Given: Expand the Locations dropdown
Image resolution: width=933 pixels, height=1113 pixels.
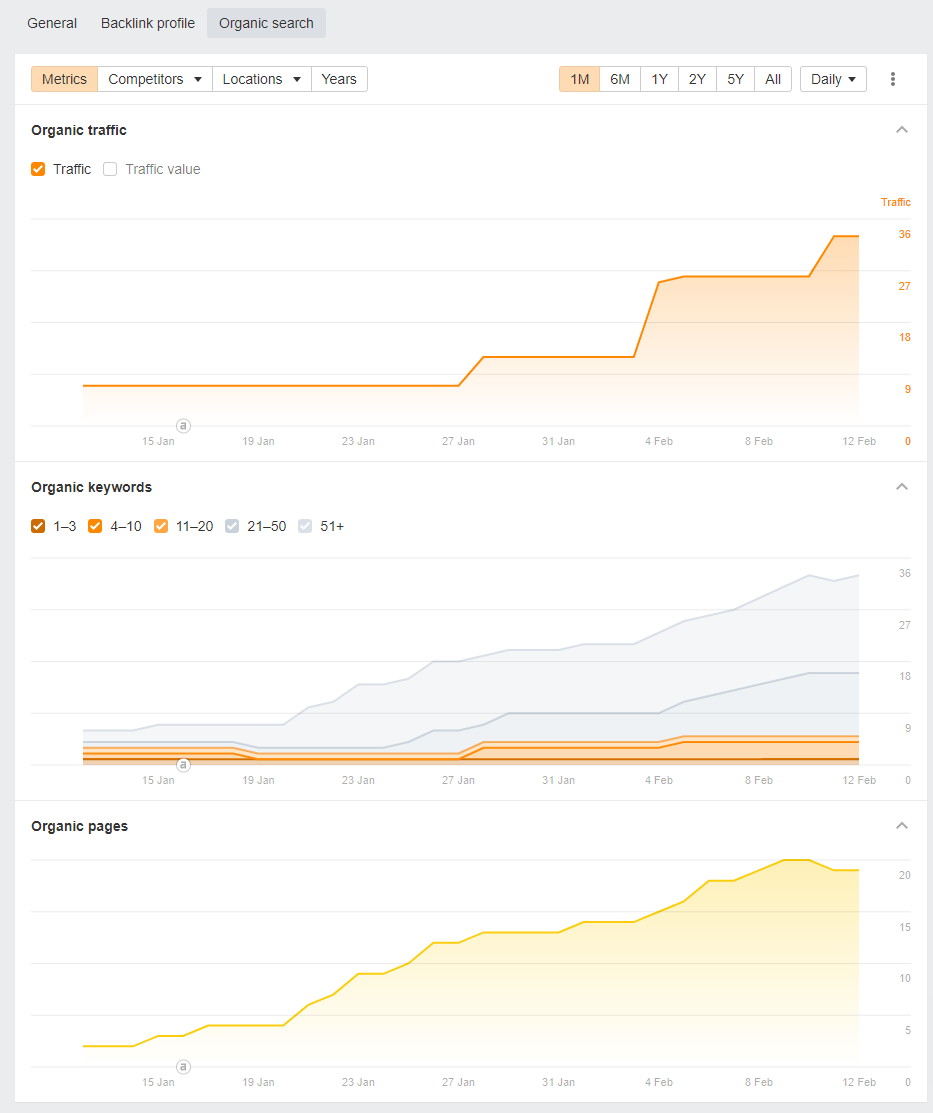Looking at the screenshot, I should 262,79.
